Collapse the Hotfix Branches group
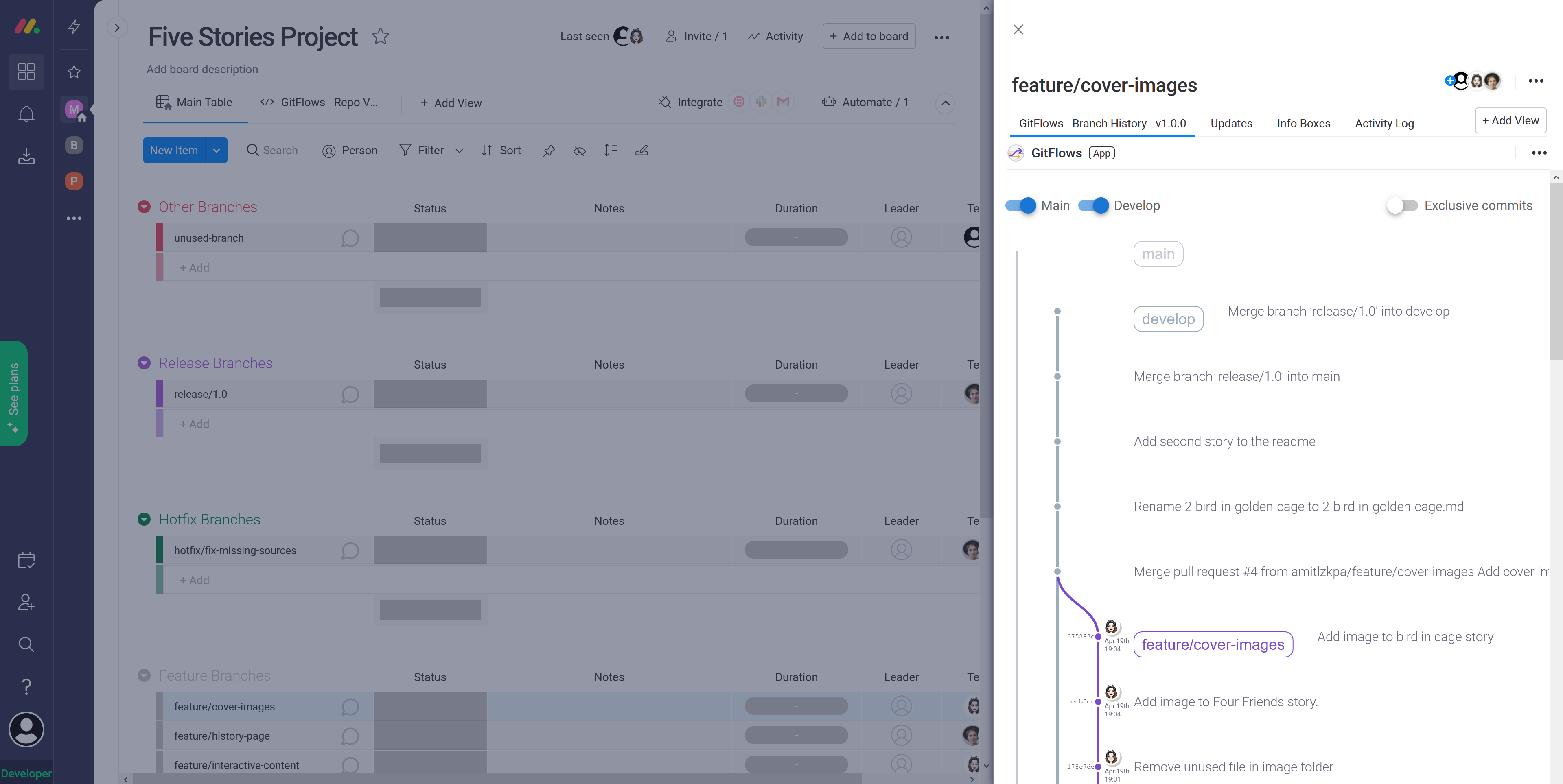1563x784 pixels. click(144, 520)
